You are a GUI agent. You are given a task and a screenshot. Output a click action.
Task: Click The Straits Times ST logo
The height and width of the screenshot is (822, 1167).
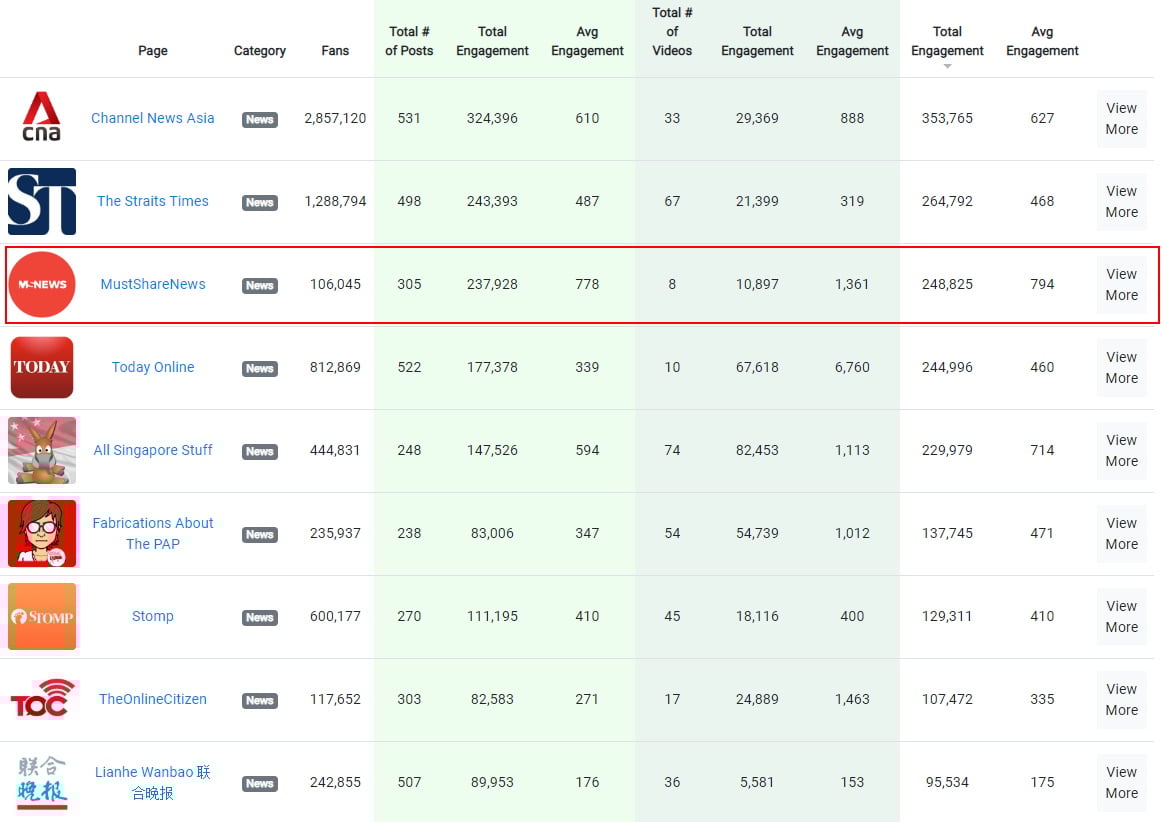coord(42,201)
